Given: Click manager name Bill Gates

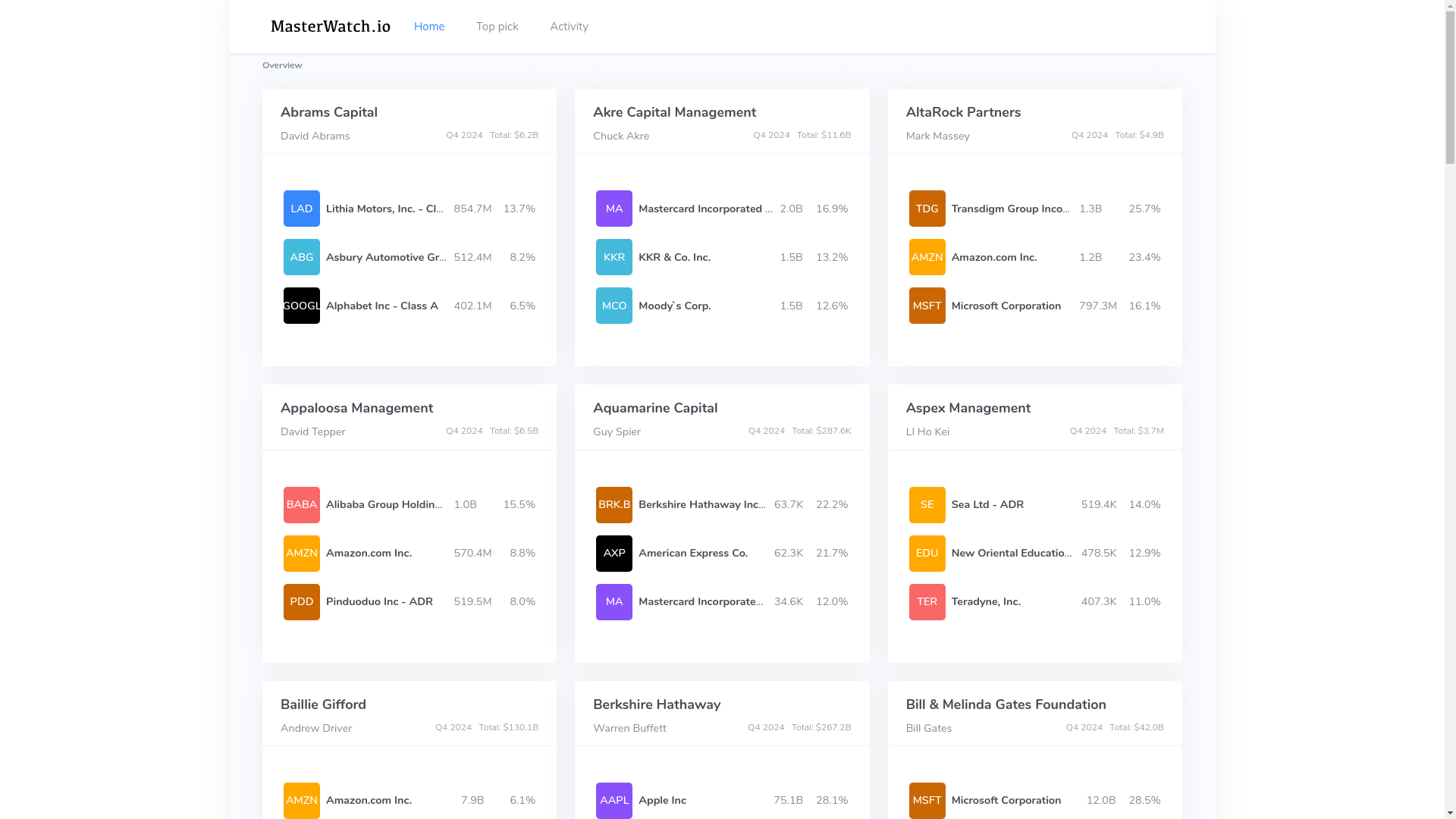Looking at the screenshot, I should pos(928,728).
